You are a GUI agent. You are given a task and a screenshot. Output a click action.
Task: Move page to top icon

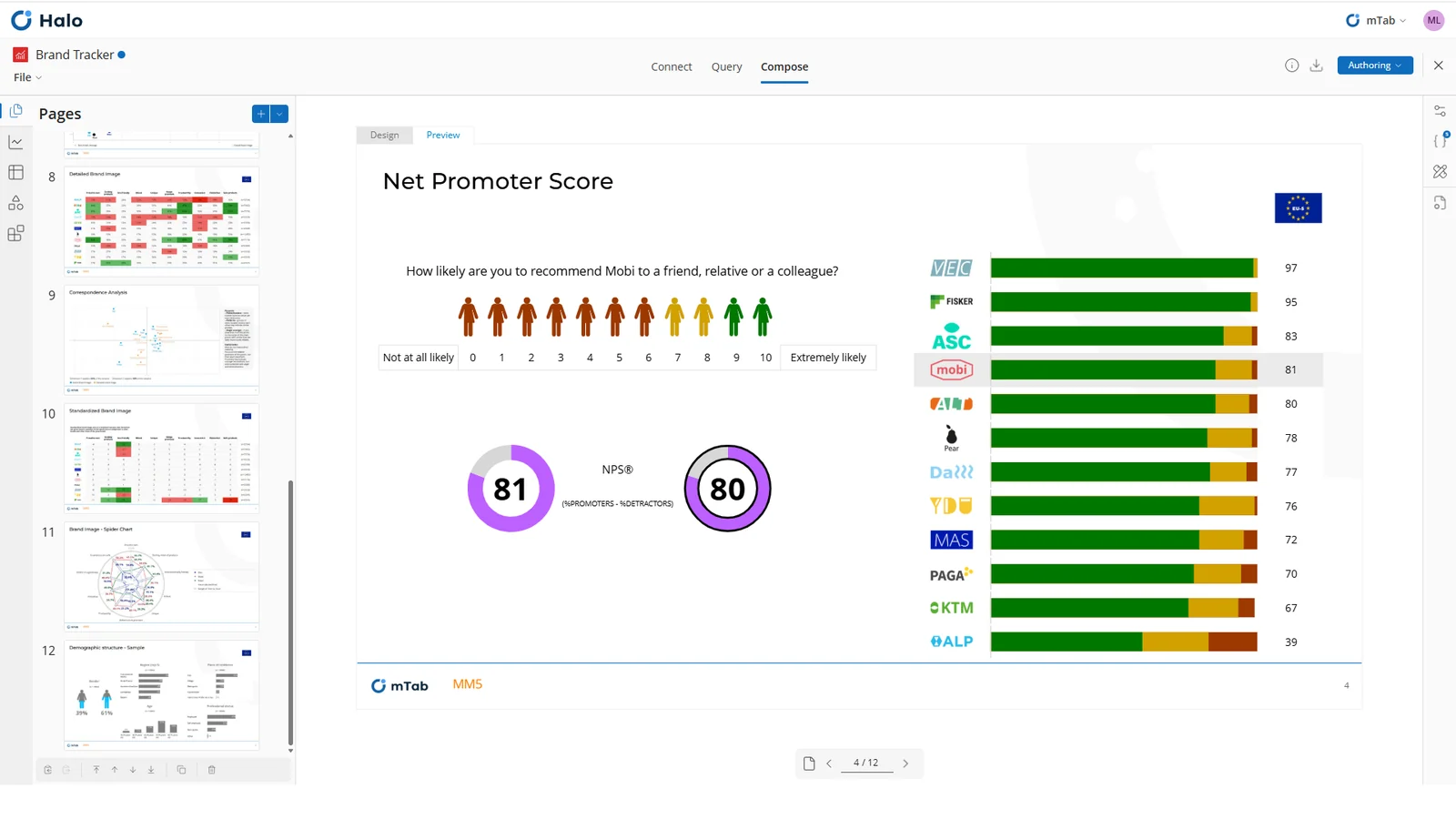[96, 770]
